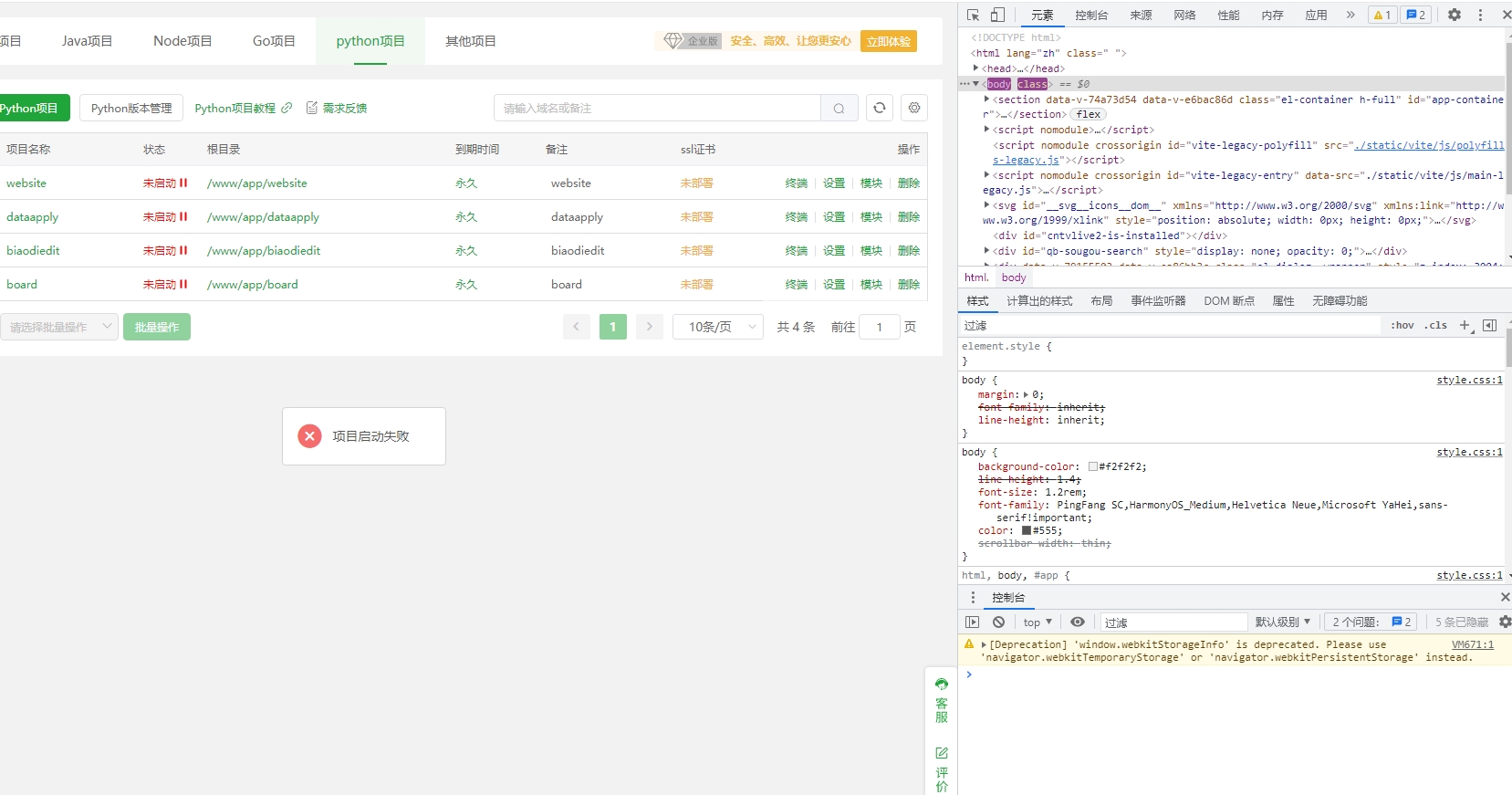Clear console with the ban icon
This screenshot has width=1512, height=795.
999,622
